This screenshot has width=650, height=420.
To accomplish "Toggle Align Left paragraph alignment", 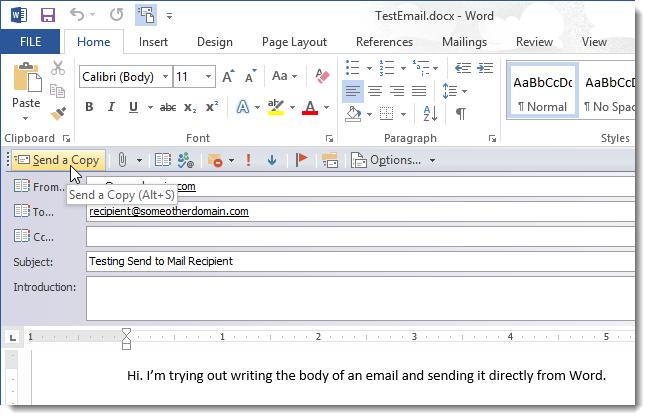I will pos(353,91).
